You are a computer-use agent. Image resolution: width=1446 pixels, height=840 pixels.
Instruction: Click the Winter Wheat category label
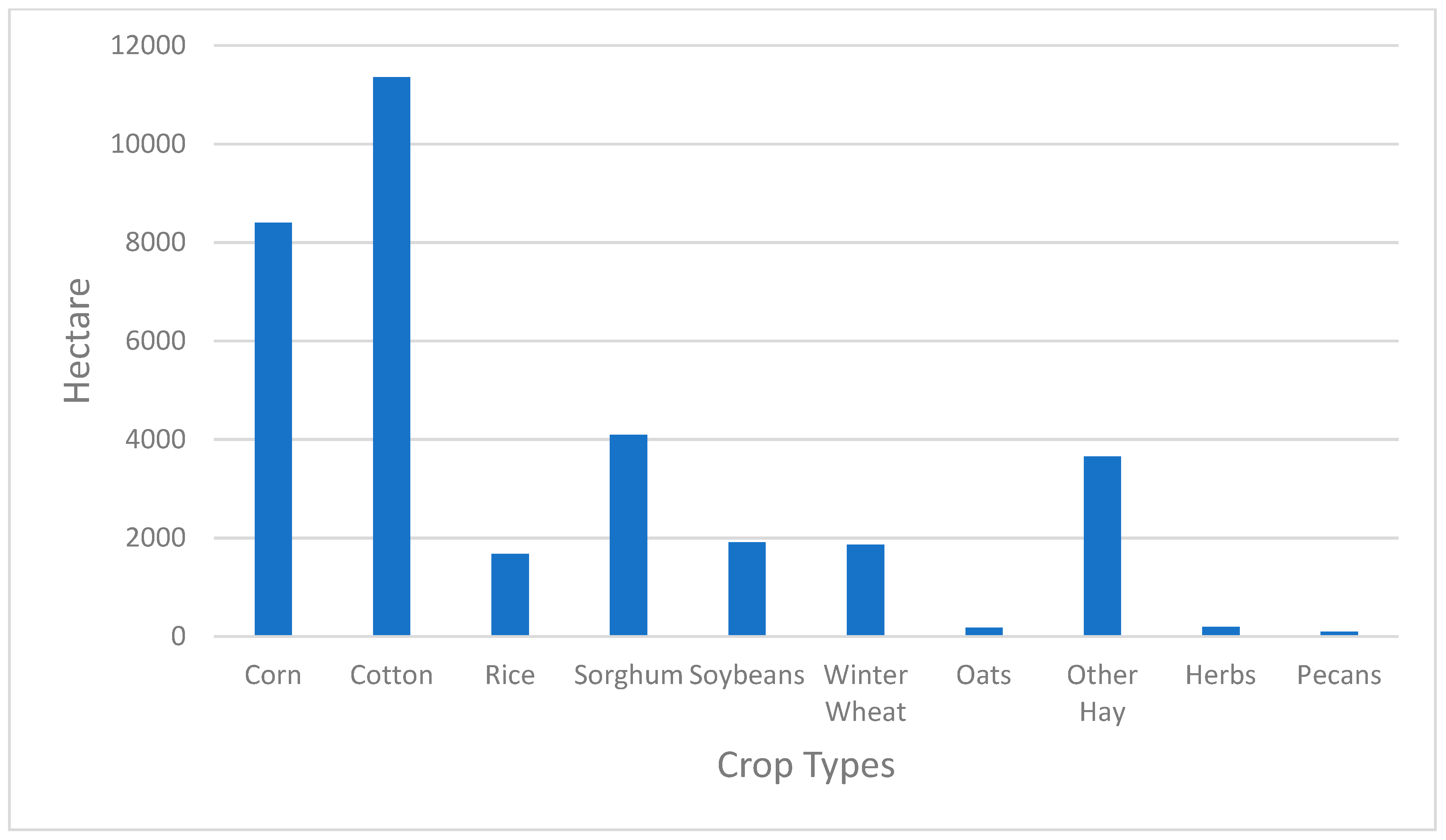click(x=865, y=693)
